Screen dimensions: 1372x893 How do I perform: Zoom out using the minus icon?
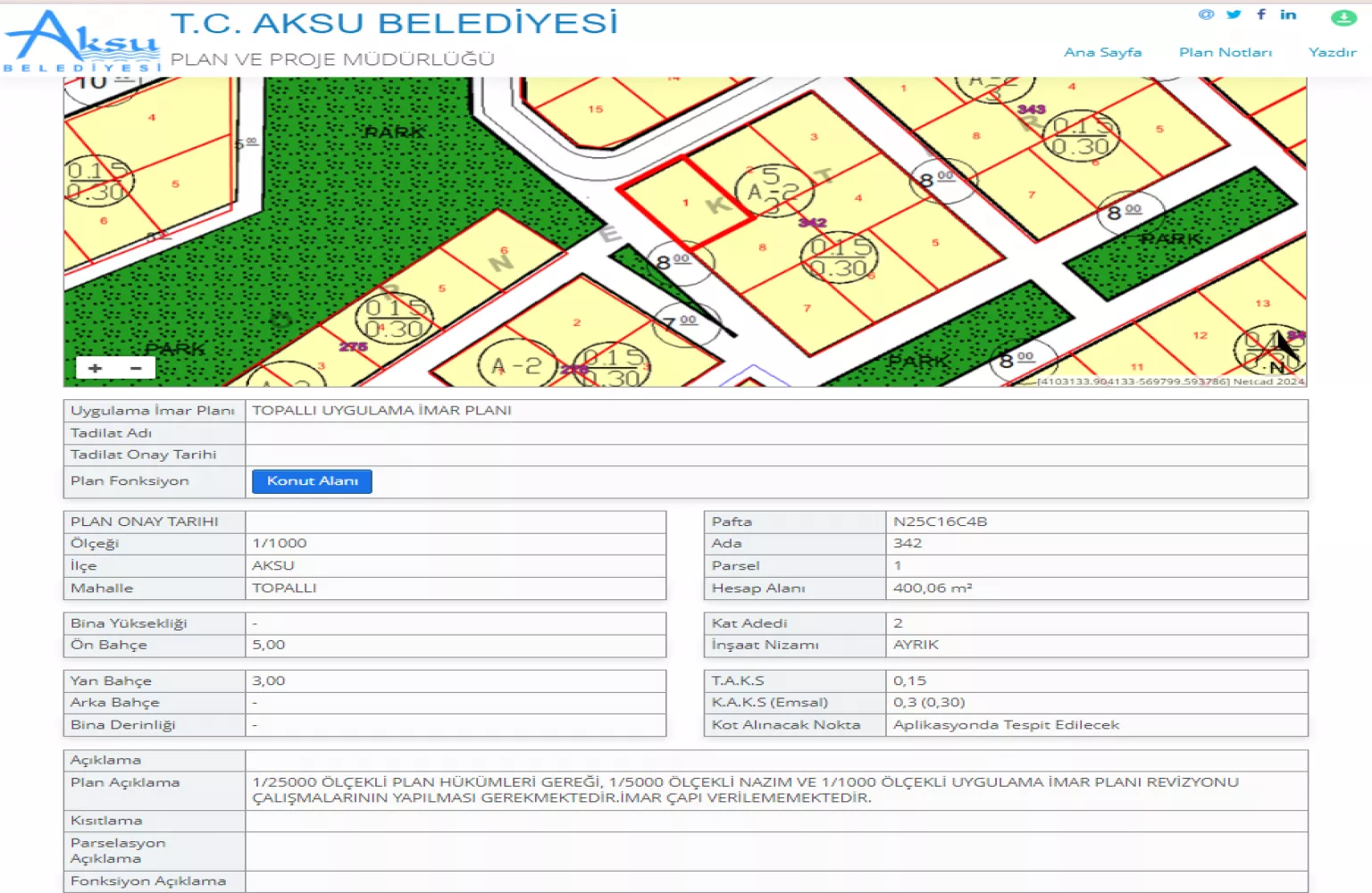[134, 367]
